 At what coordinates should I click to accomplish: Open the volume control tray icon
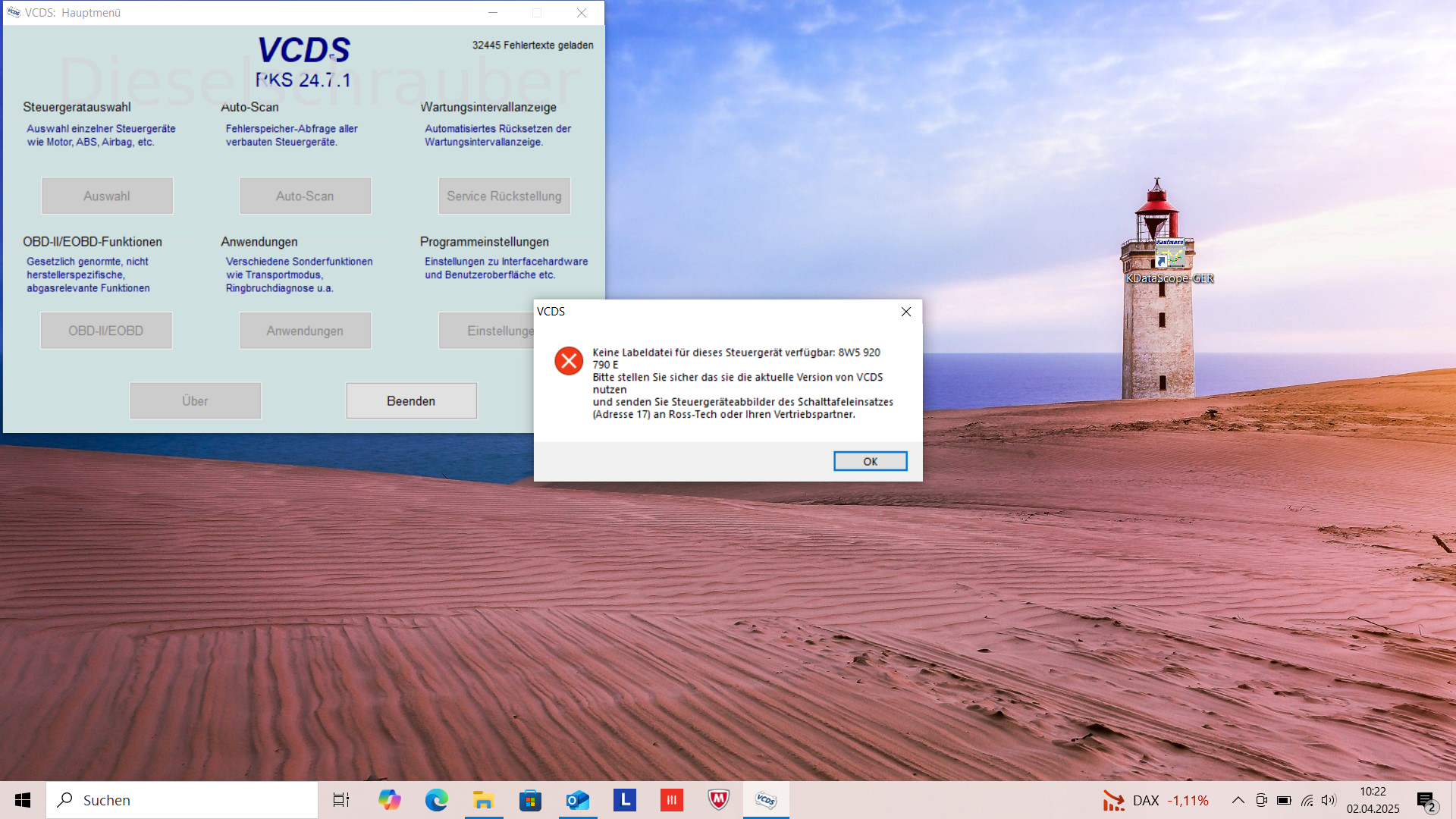point(1329,800)
